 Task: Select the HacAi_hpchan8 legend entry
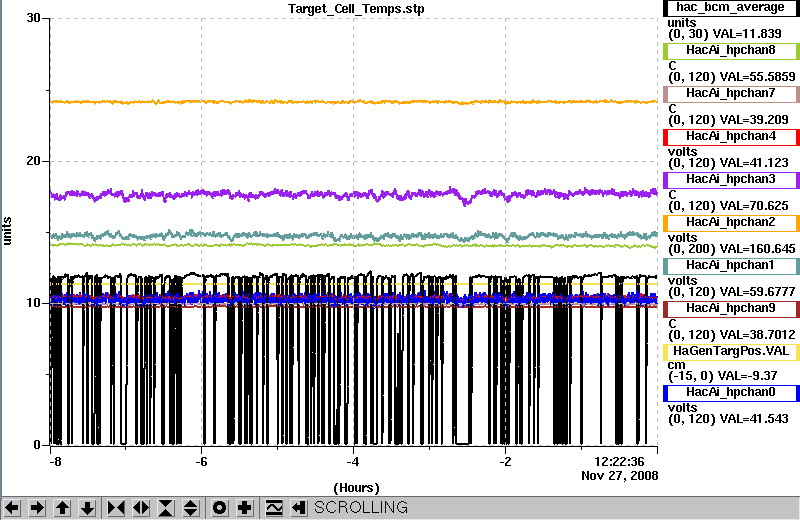pyautogui.click(x=731, y=51)
